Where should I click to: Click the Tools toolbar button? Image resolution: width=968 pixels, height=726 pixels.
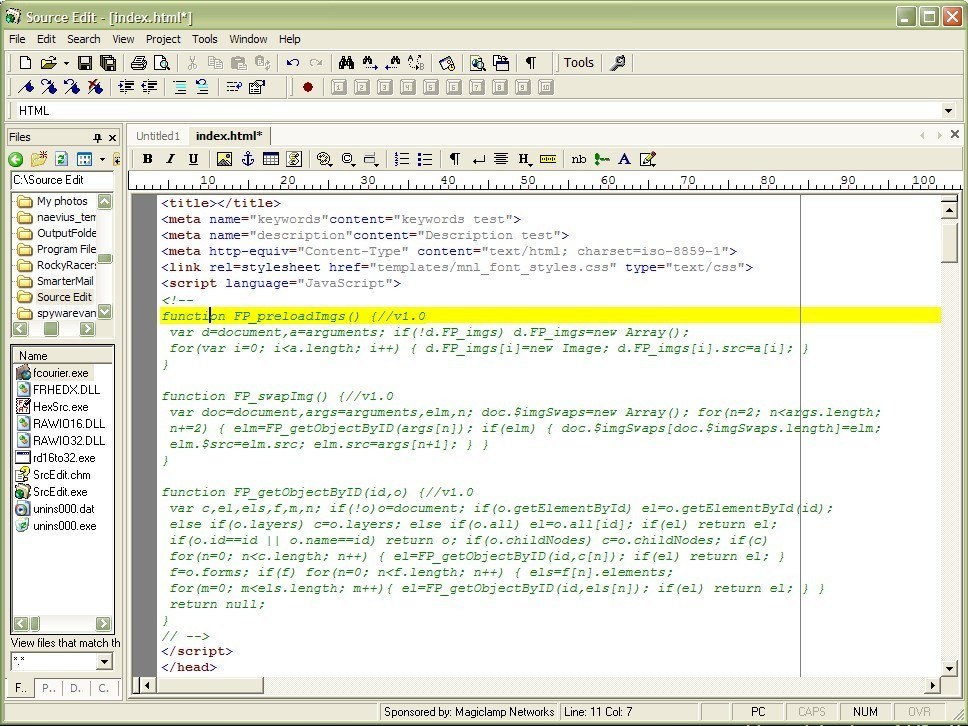coord(578,63)
